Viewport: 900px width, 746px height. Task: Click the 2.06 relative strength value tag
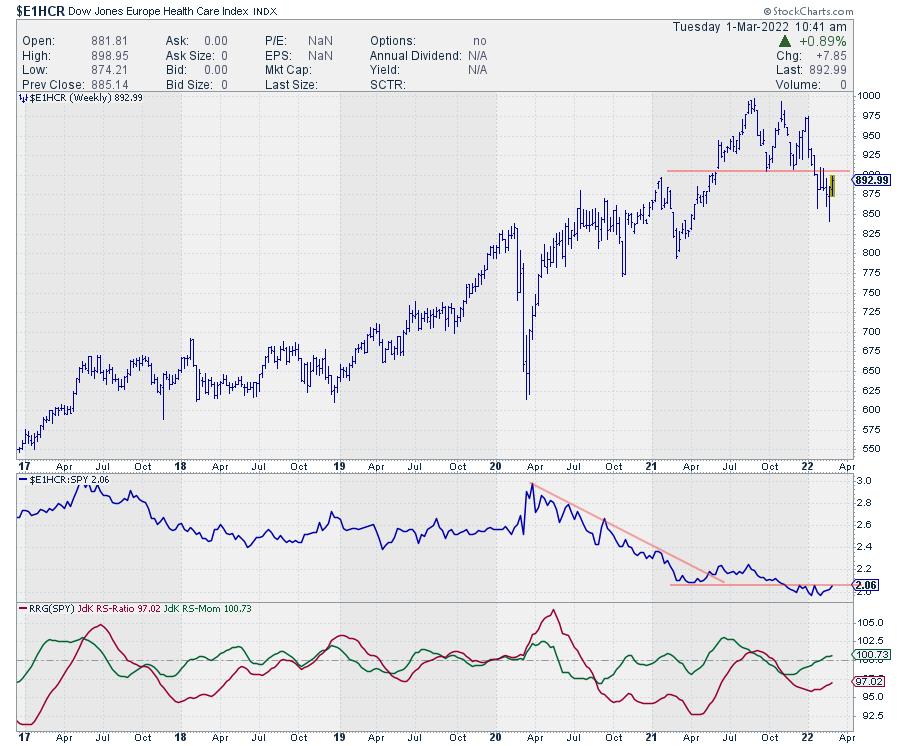pos(864,583)
